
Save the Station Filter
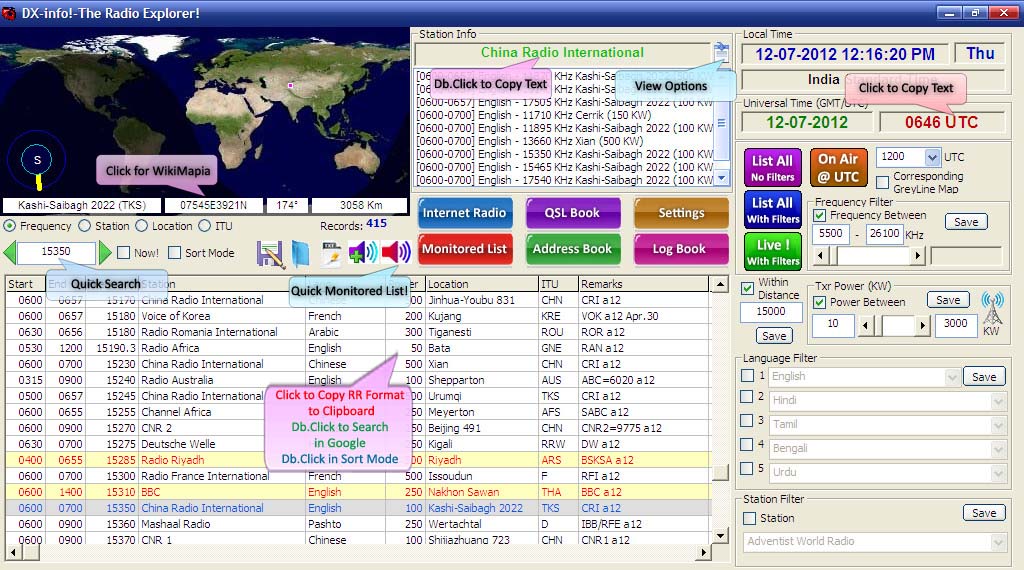[984, 513]
